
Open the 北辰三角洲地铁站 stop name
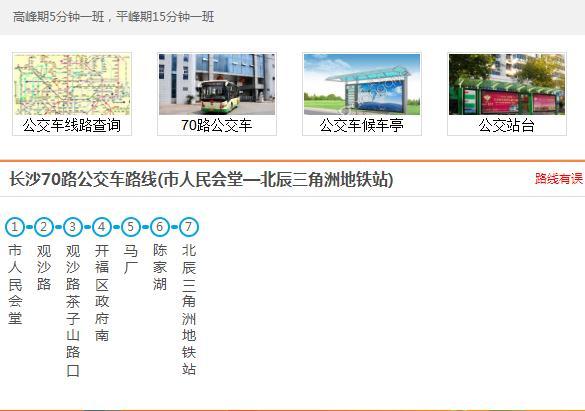coord(189,310)
